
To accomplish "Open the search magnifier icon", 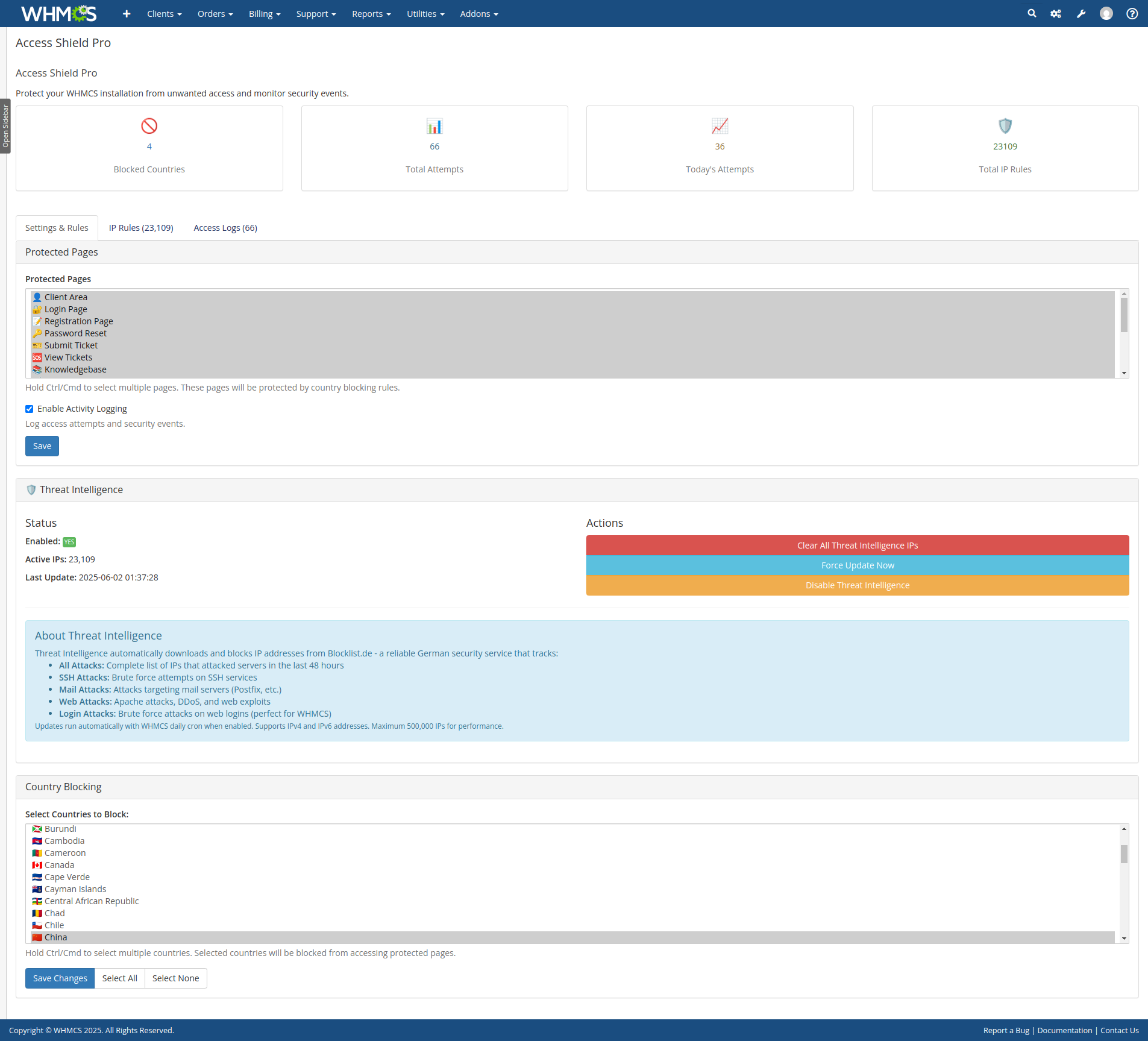I will [1032, 13].
